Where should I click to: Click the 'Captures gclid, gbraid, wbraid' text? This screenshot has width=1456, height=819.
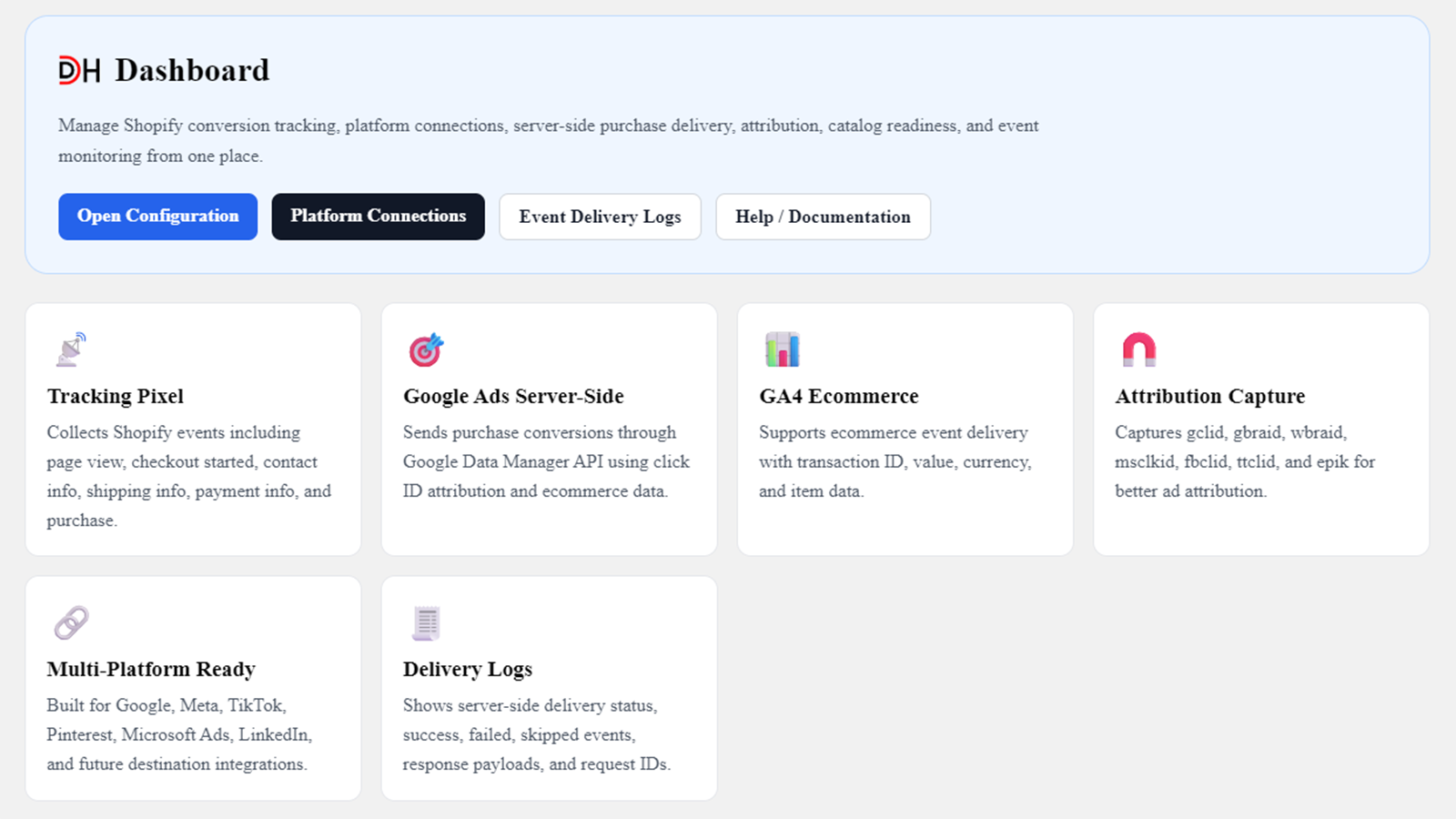(x=1245, y=461)
